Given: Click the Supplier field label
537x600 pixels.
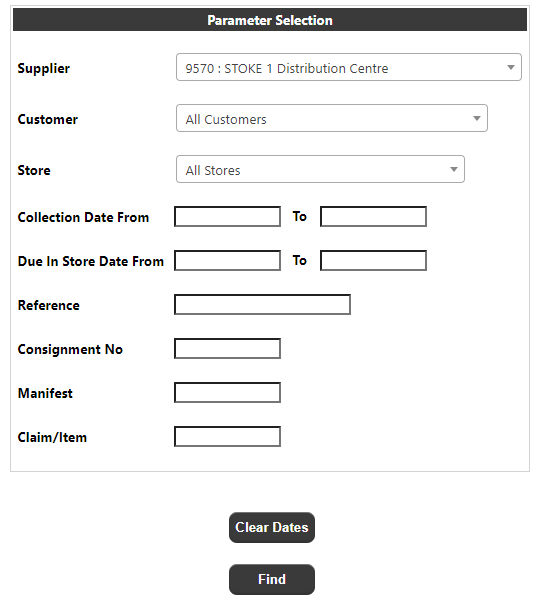Looking at the screenshot, I should (44, 68).
